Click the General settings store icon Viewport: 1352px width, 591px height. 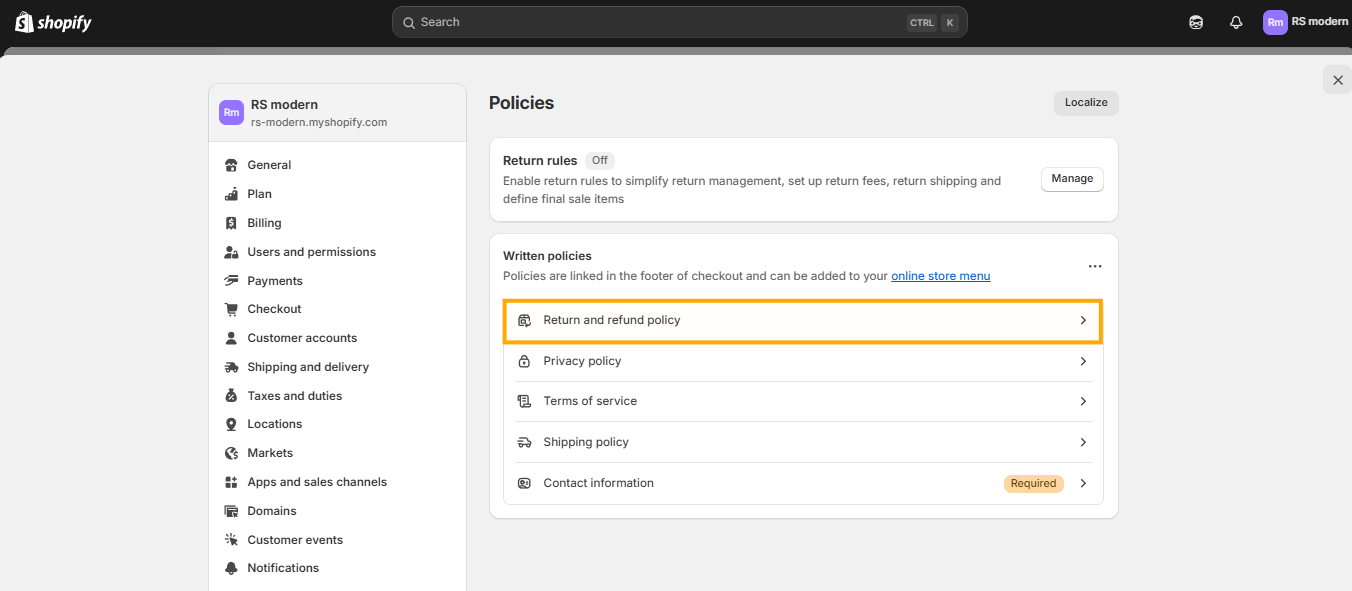231,165
